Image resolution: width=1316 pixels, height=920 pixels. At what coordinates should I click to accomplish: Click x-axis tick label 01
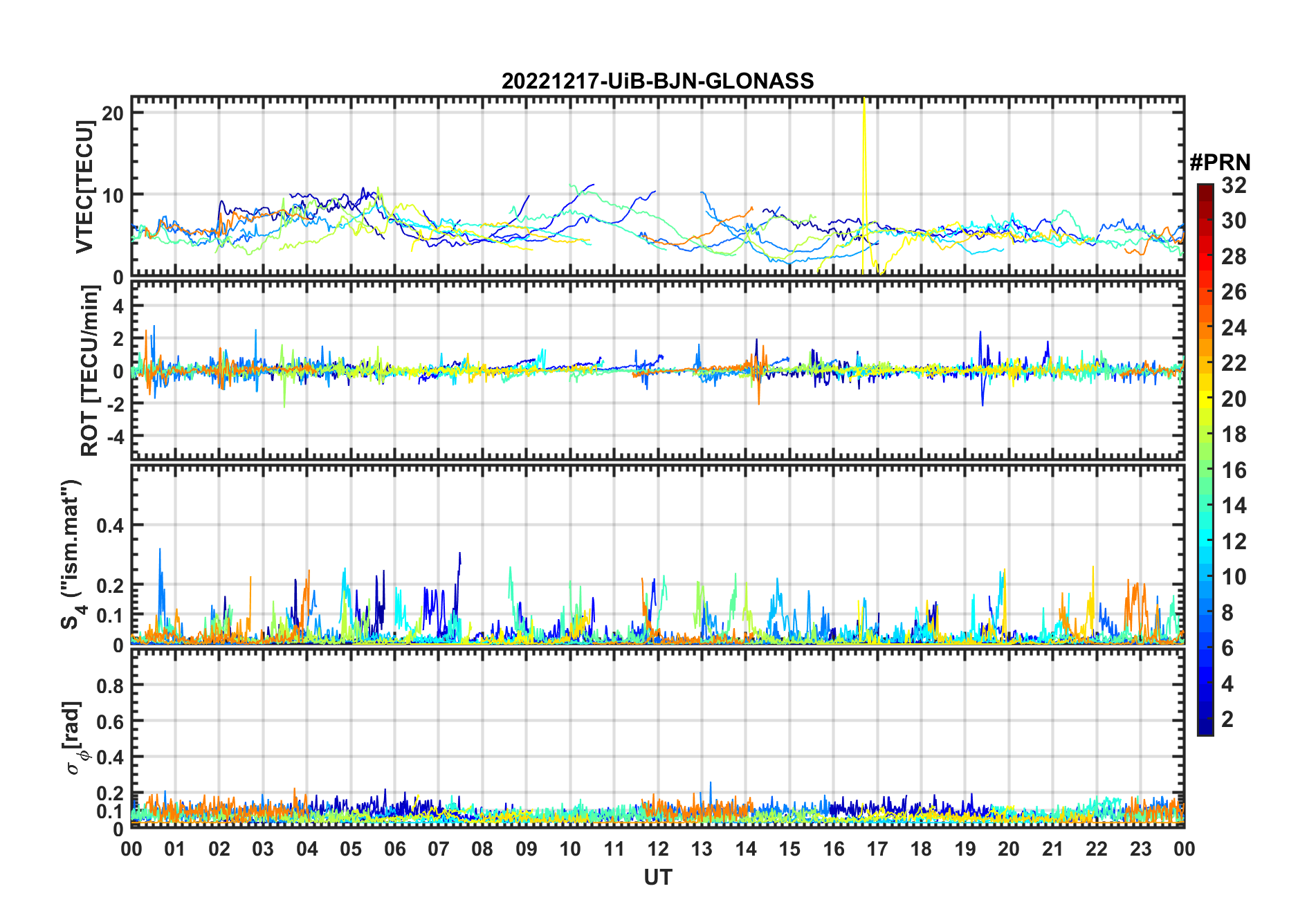pos(175,849)
